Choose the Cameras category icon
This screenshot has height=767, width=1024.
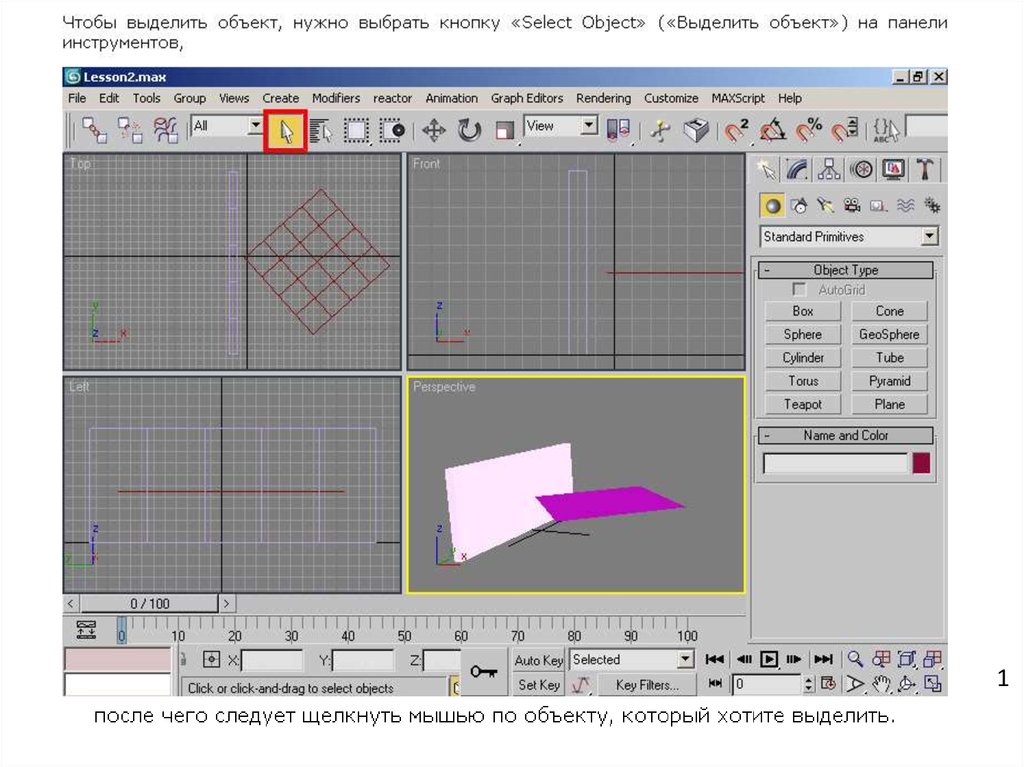852,206
